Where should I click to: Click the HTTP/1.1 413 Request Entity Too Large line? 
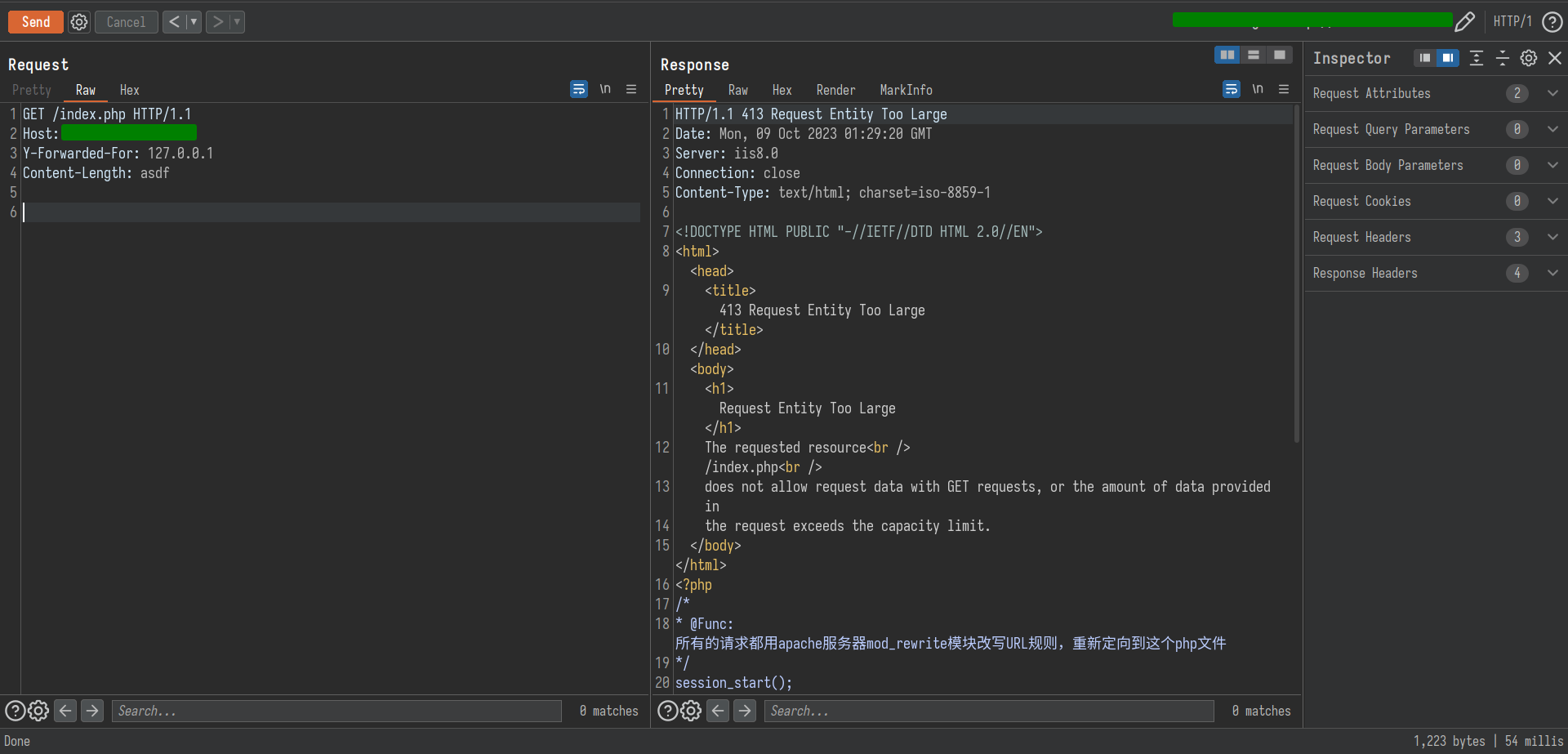pyautogui.click(x=811, y=114)
